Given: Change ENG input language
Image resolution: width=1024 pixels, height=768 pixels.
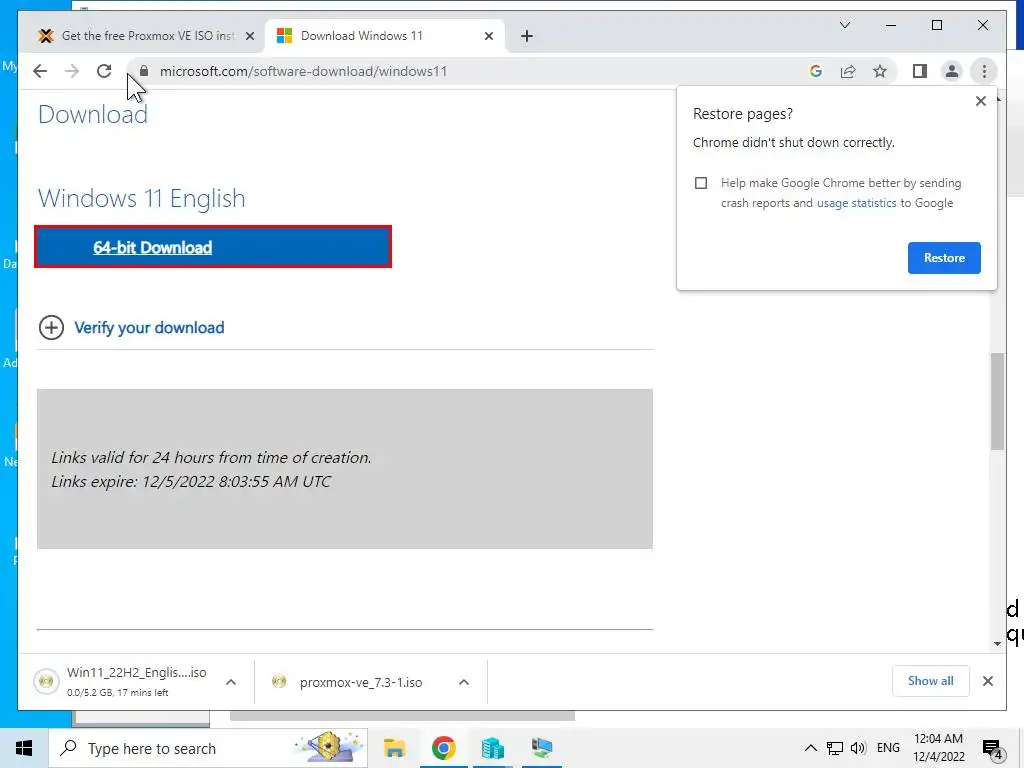Looking at the screenshot, I should tap(888, 748).
